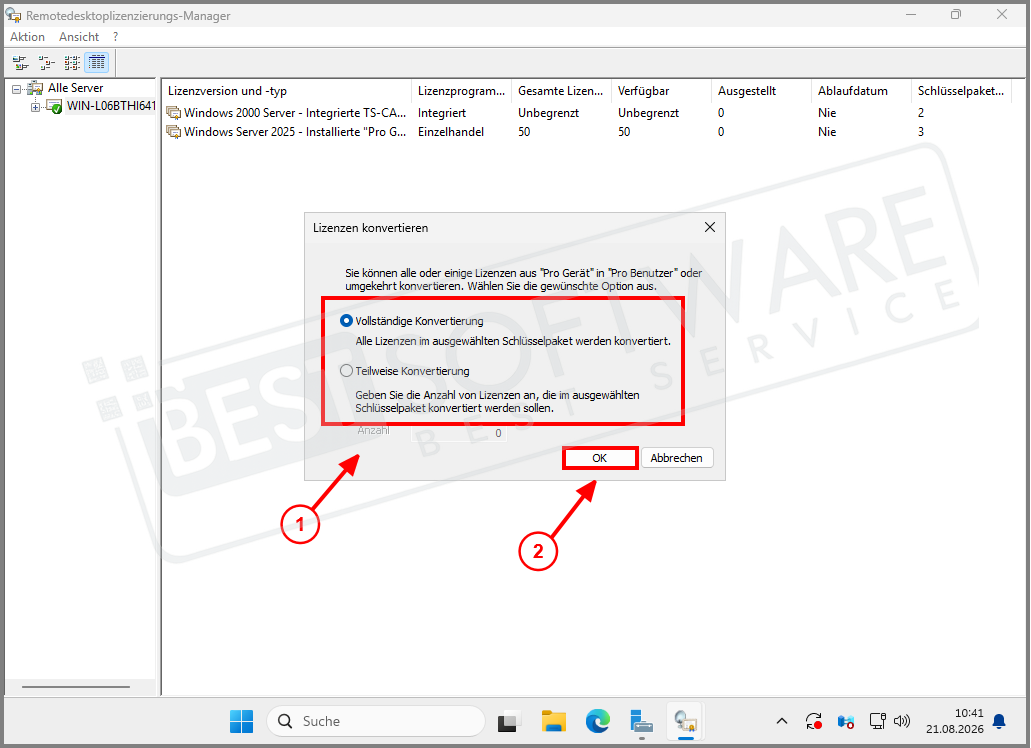Open the network status tray icon
This screenshot has height=748, width=1031.
pos(877,721)
